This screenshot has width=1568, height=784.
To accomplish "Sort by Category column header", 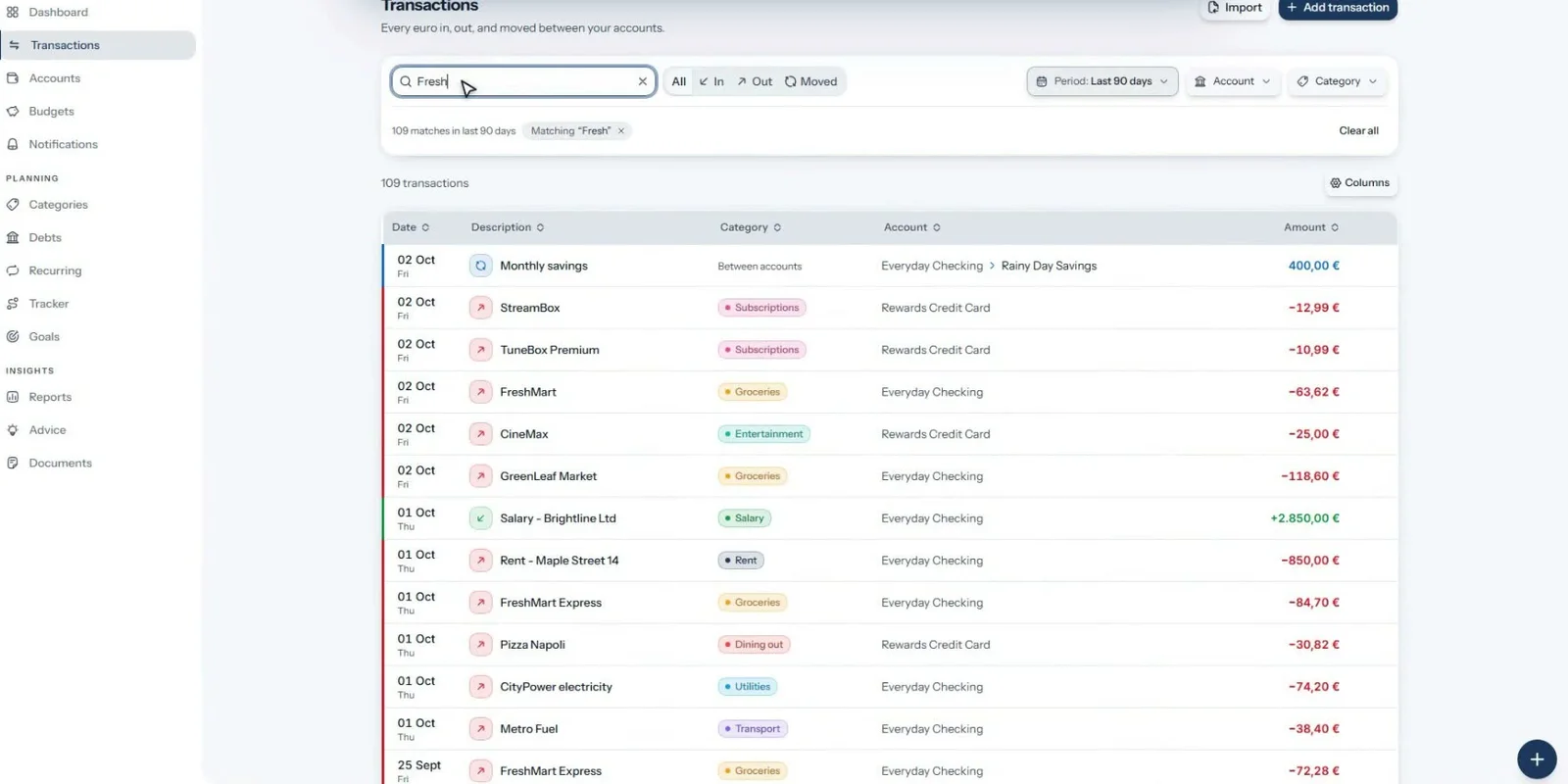I will (750, 227).
